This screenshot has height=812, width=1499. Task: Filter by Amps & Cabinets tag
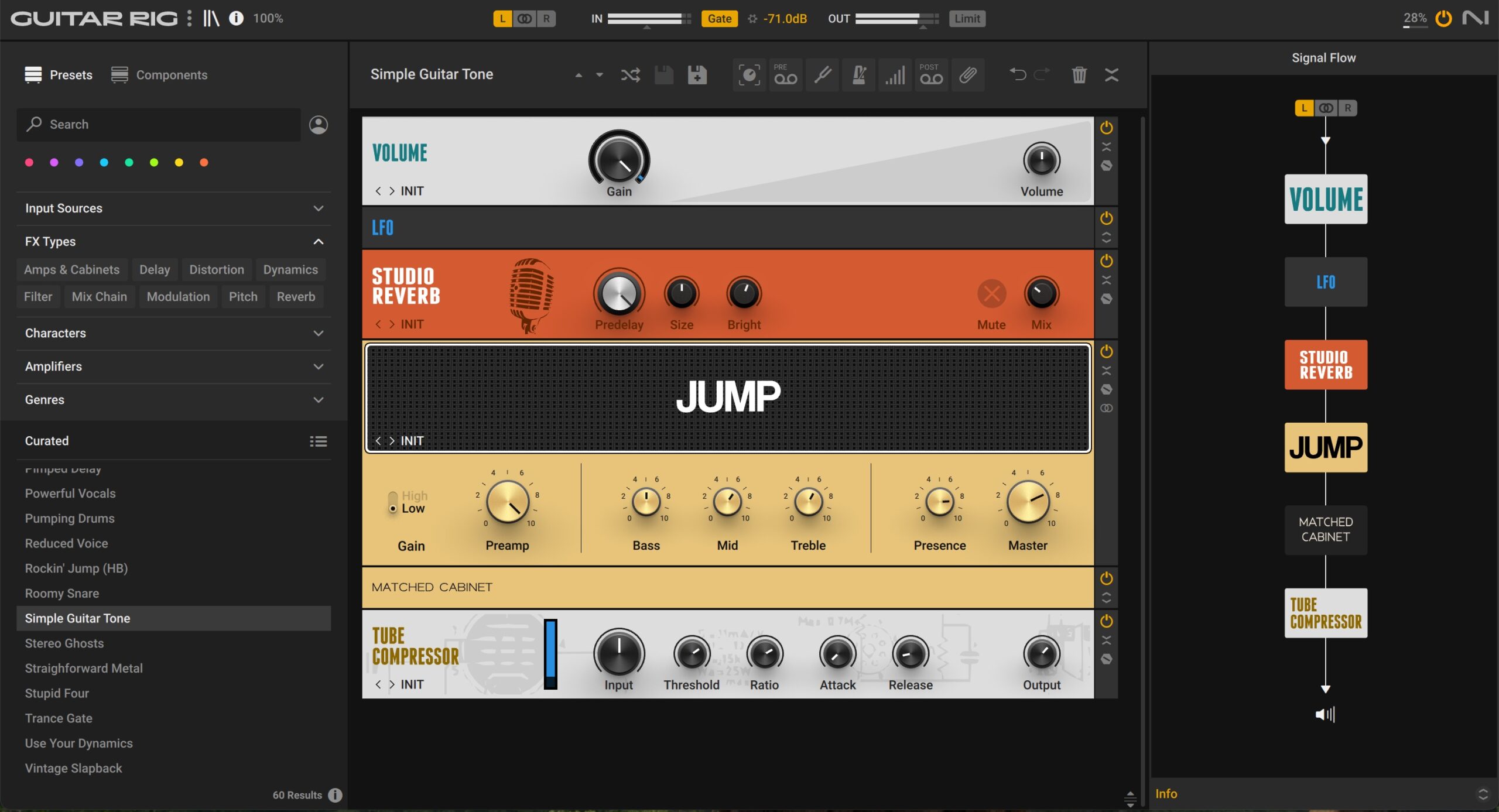[71, 270]
